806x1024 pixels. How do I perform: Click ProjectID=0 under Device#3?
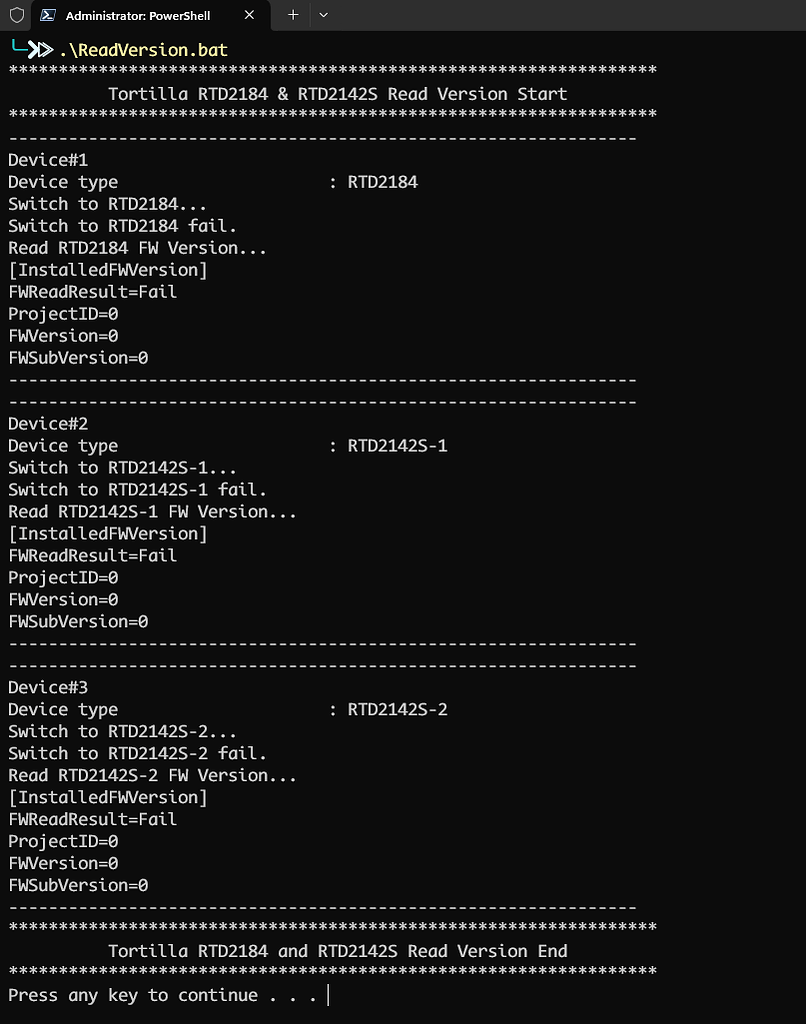pyautogui.click(x=62, y=841)
